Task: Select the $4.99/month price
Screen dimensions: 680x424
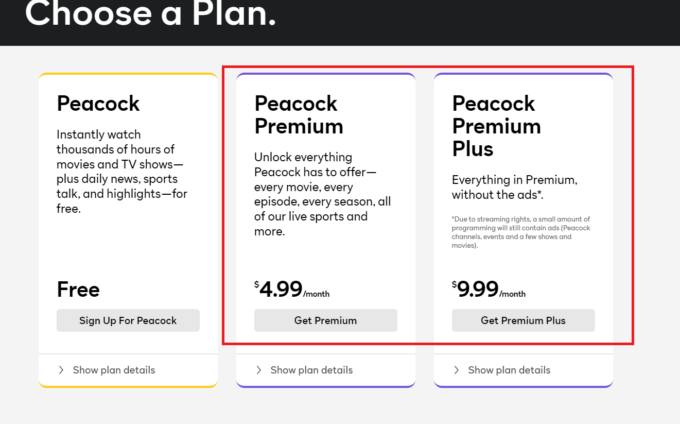Action: [x=291, y=290]
